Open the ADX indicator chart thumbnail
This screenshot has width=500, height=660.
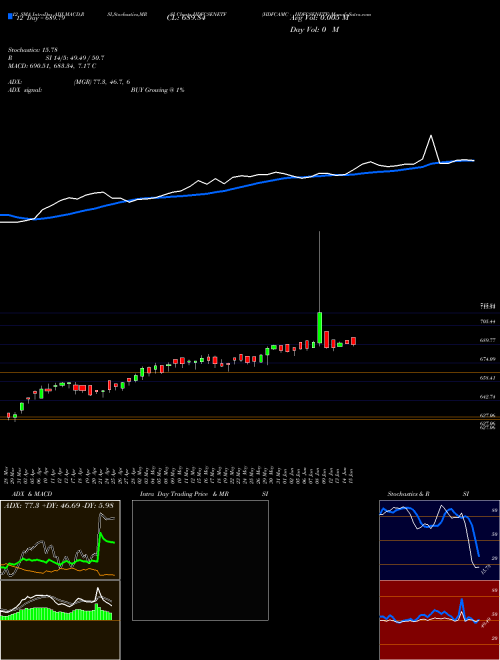point(60,540)
